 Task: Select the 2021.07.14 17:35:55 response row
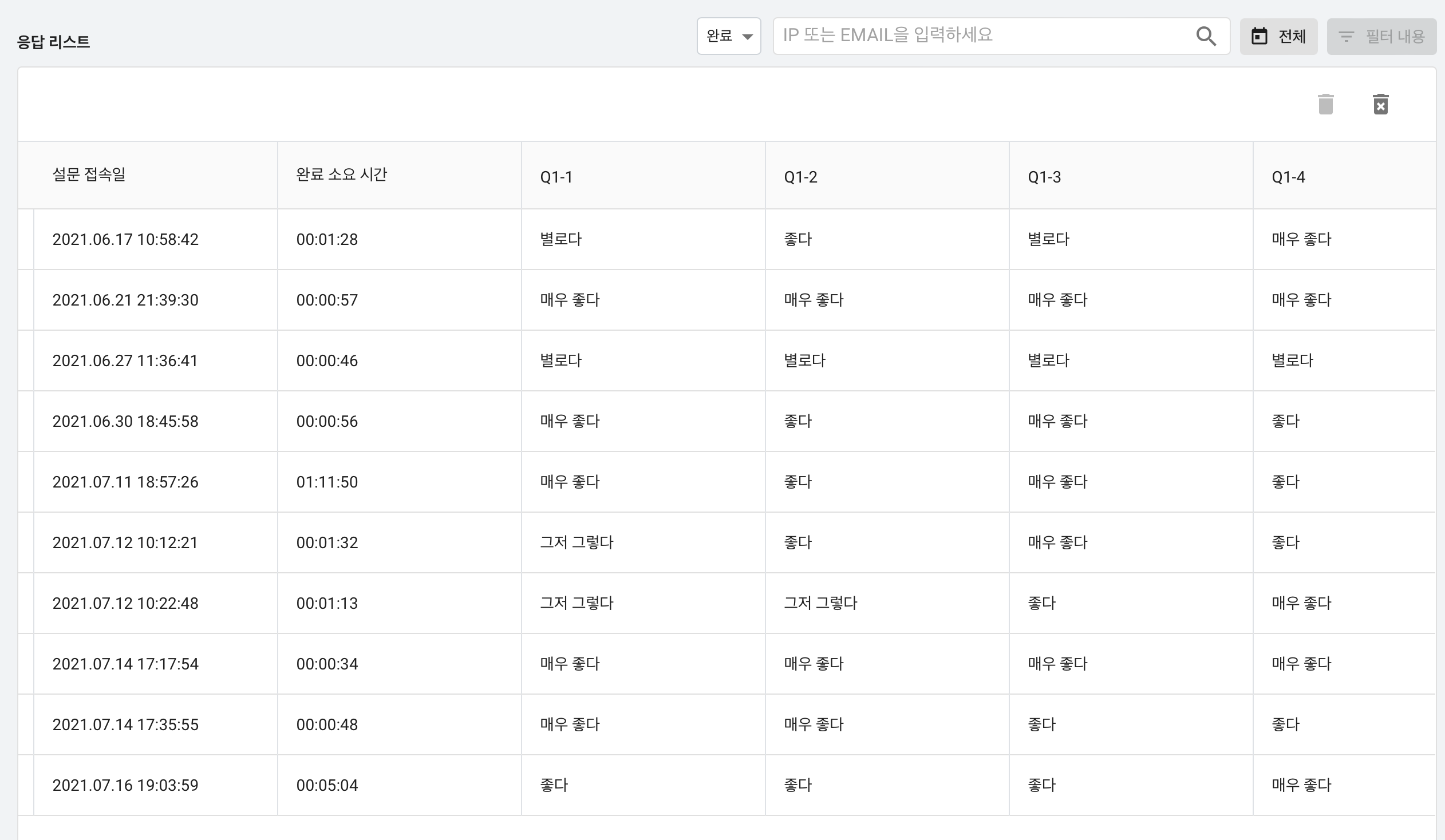727,724
